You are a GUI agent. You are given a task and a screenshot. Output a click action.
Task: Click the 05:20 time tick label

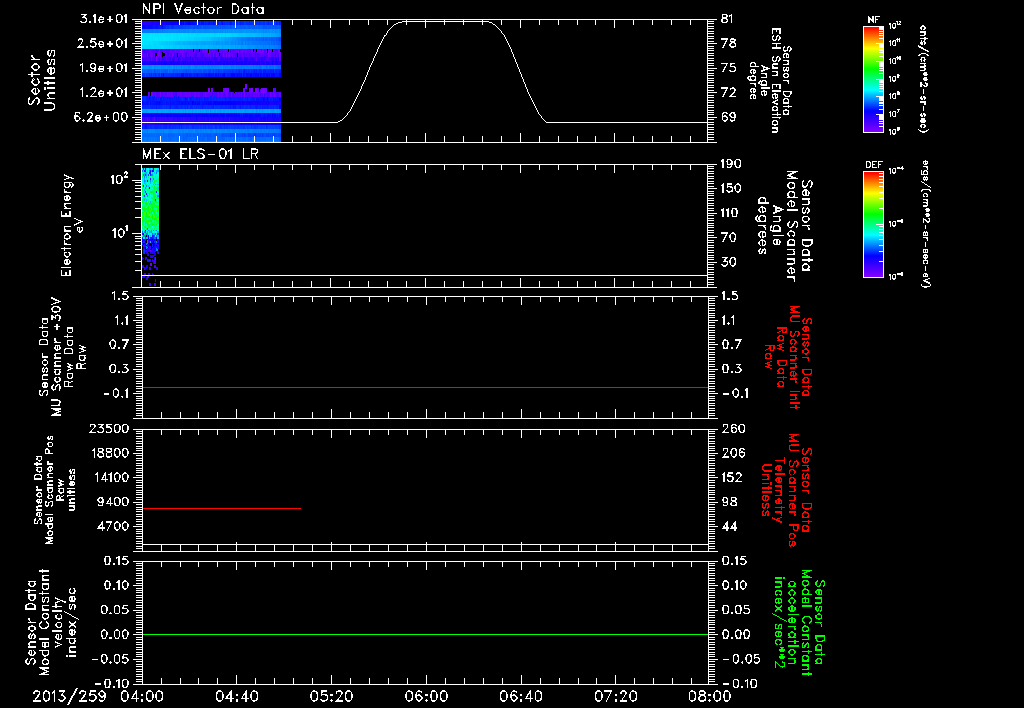332,696
